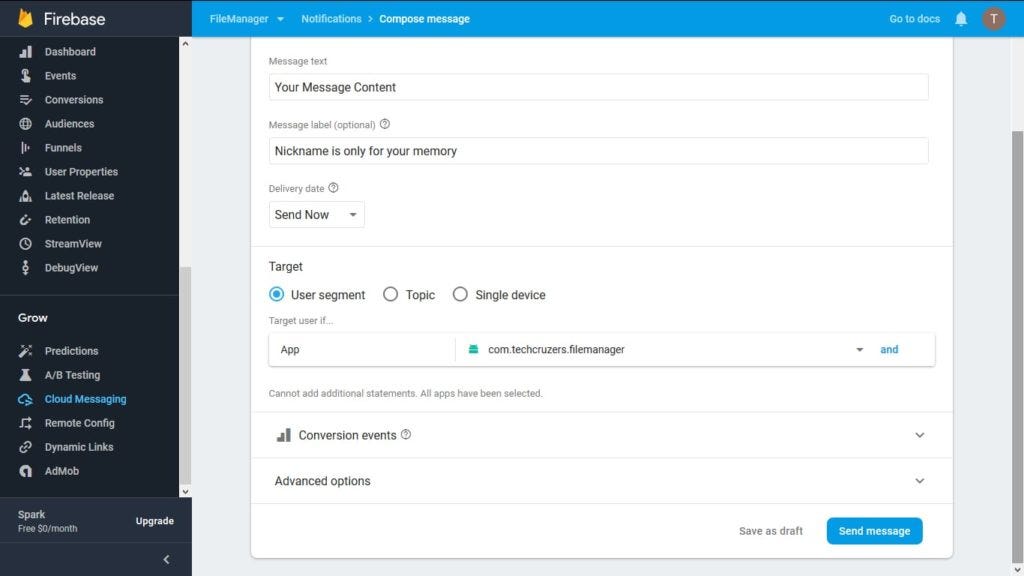Click the help icon beside Message label
This screenshot has height=576, width=1024.
(385, 124)
